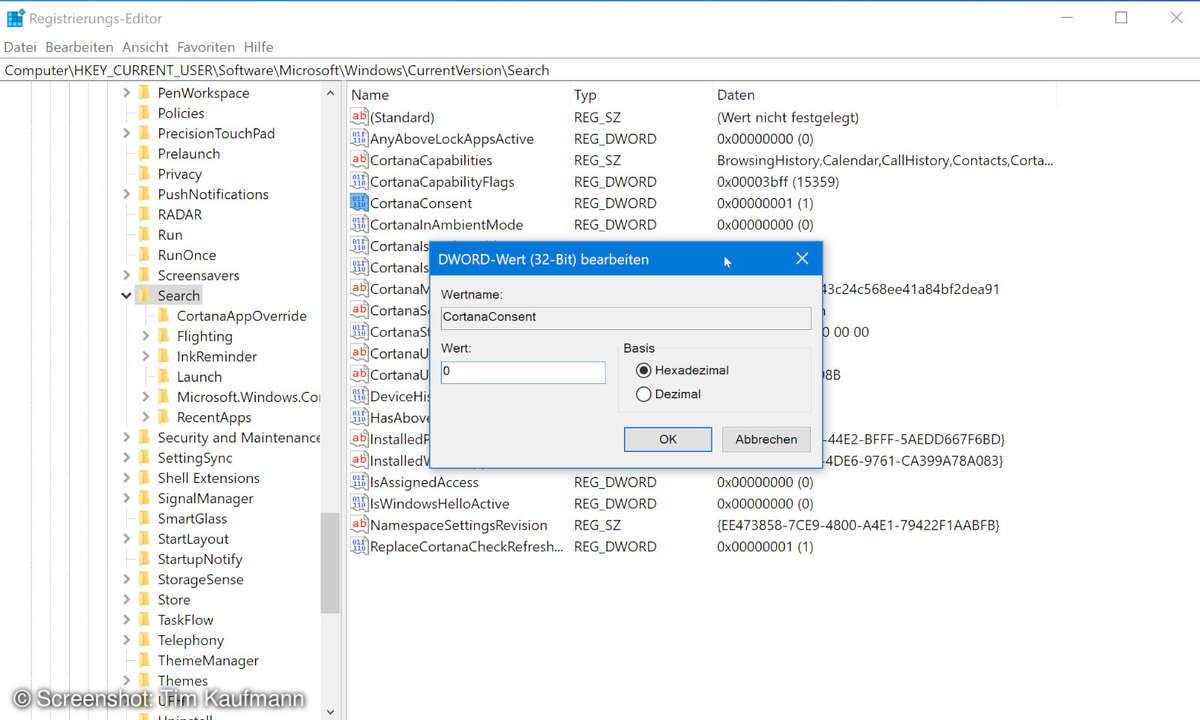Viewport: 1200px width, 720px height.
Task: Select the NamespaceSettingsRevision string icon
Action: pos(359,525)
